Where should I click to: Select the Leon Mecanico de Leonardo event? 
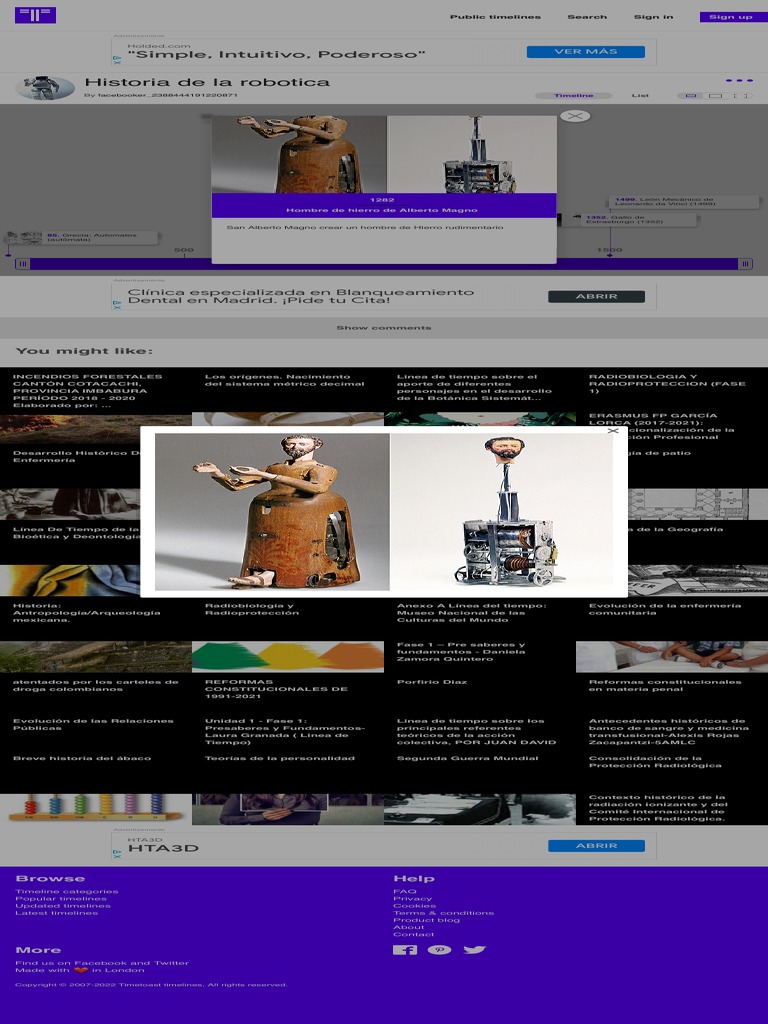click(x=665, y=202)
